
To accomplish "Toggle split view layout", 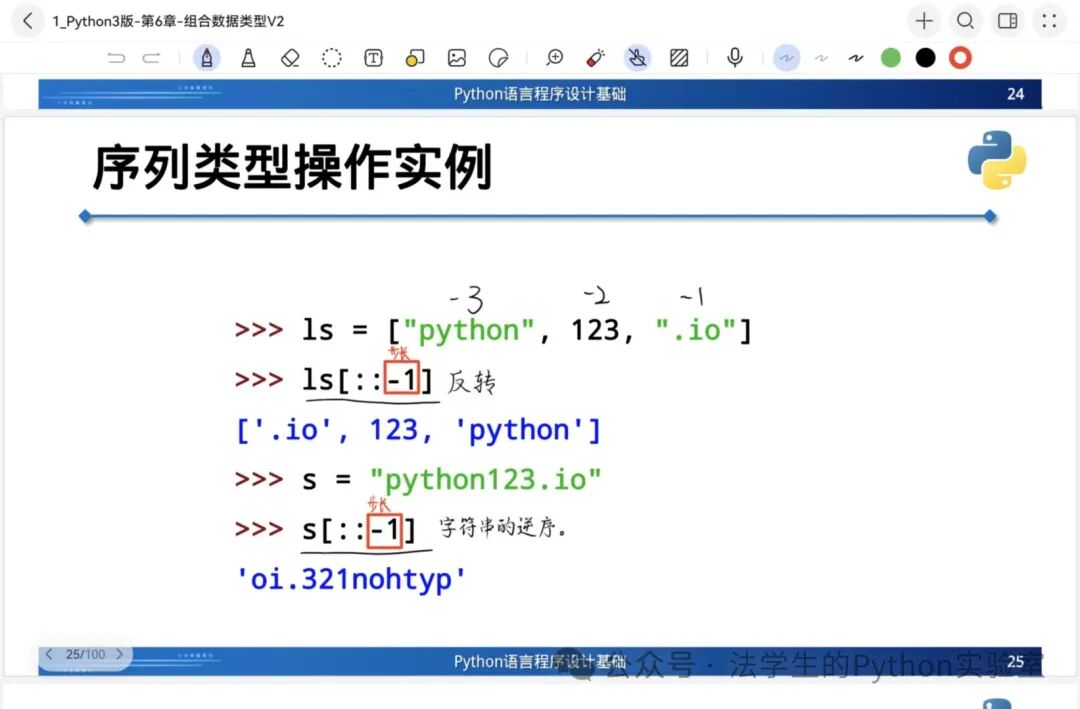I will click(x=1008, y=21).
